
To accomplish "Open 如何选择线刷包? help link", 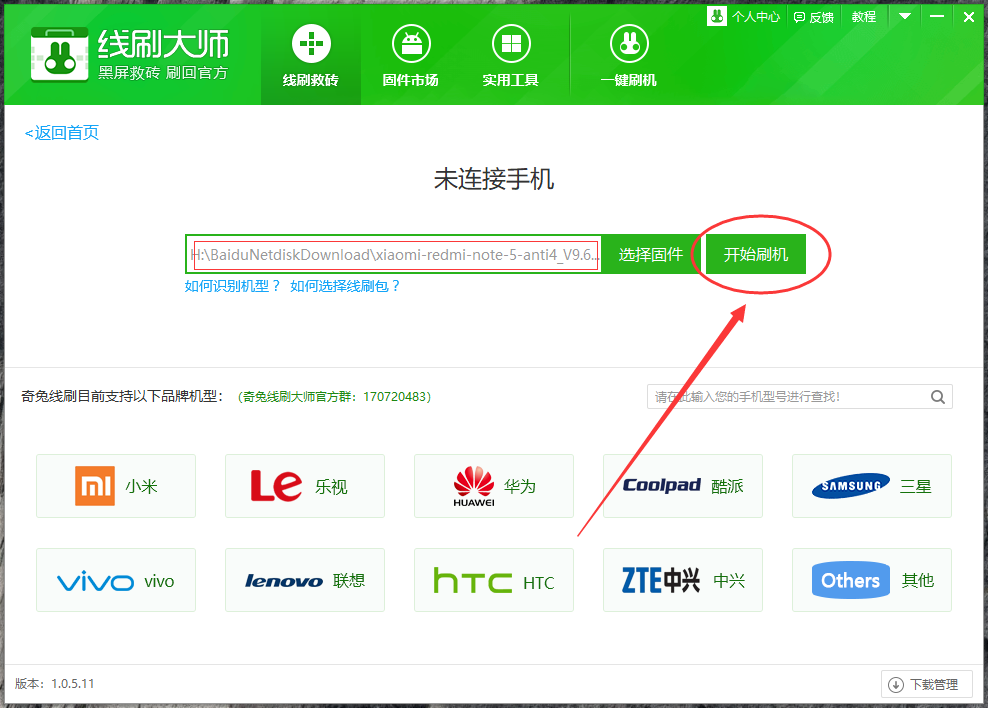I will click(x=345, y=286).
